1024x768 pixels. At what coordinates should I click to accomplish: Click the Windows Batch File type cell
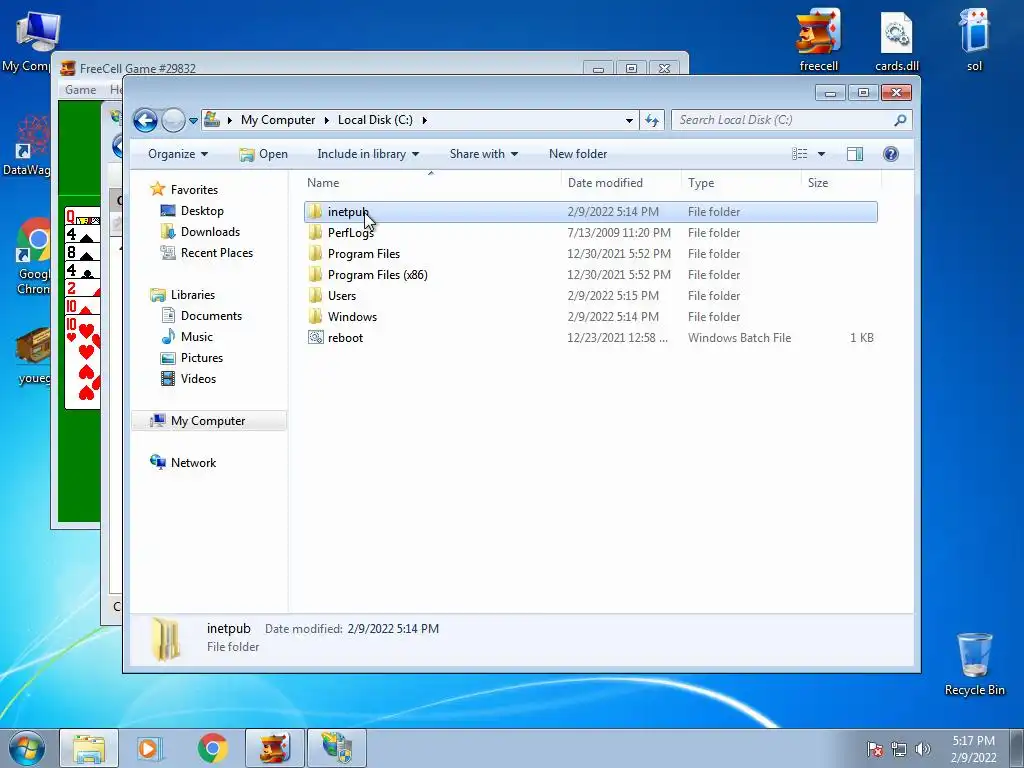(739, 338)
